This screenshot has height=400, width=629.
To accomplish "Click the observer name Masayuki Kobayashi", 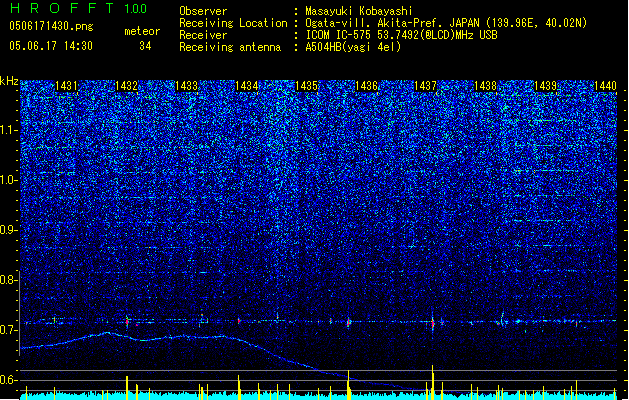I will click(359, 11).
